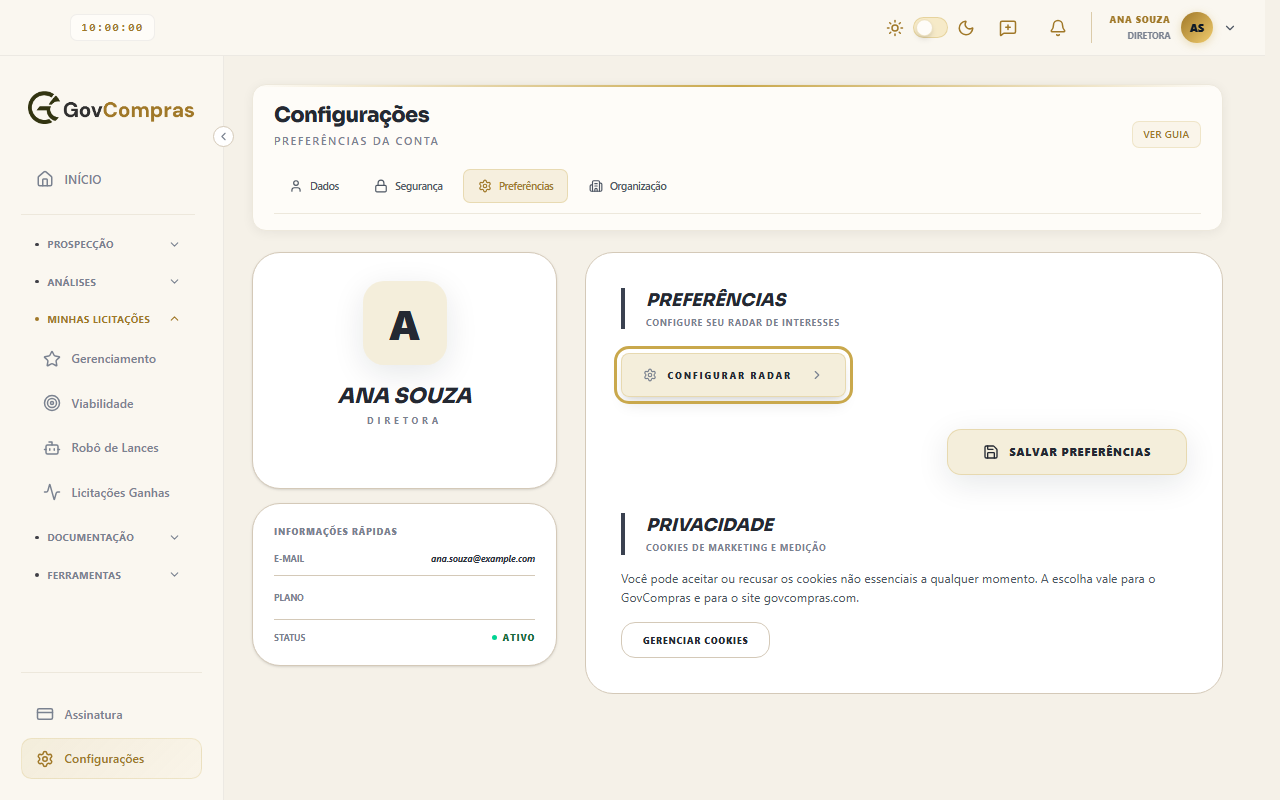Save with Salvar Preferências button
This screenshot has width=1280, height=800.
(1067, 452)
